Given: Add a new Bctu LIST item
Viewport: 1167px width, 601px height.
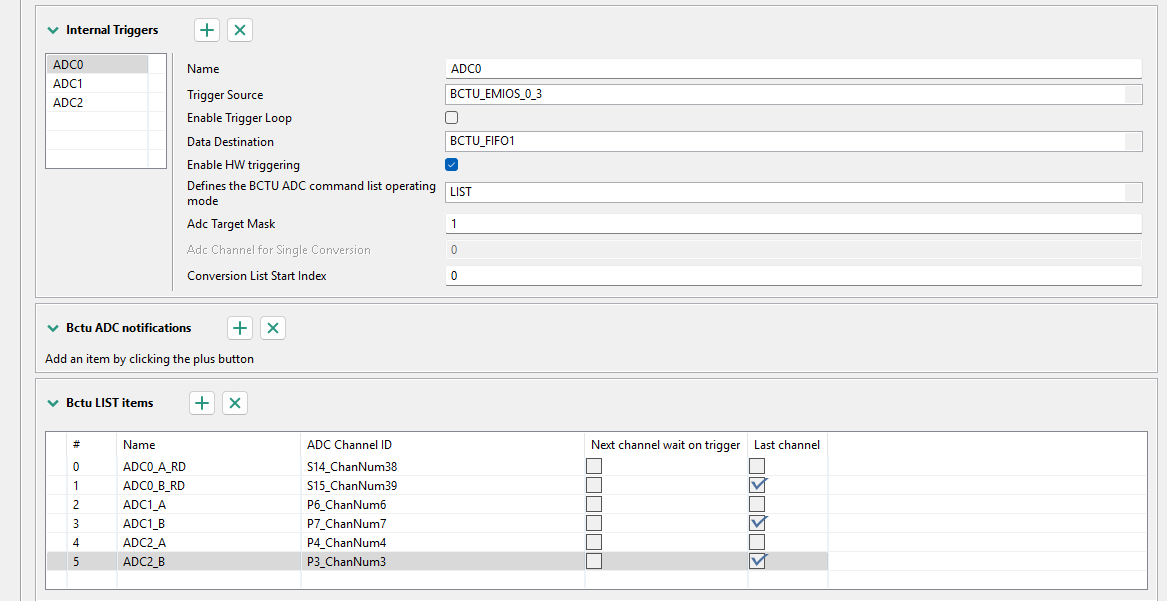Looking at the screenshot, I should [202, 403].
